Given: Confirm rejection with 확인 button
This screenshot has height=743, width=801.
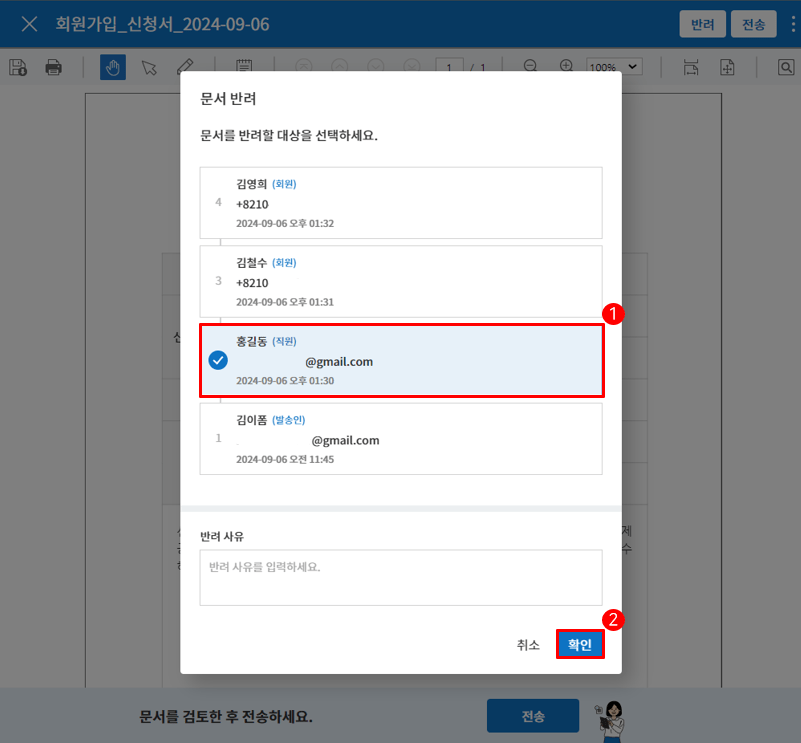Looking at the screenshot, I should click(x=580, y=644).
